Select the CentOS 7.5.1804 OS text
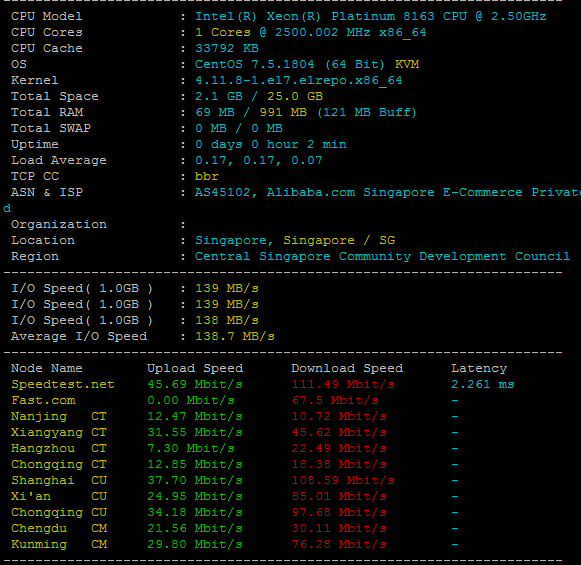The width and height of the screenshot is (581, 565). point(255,64)
